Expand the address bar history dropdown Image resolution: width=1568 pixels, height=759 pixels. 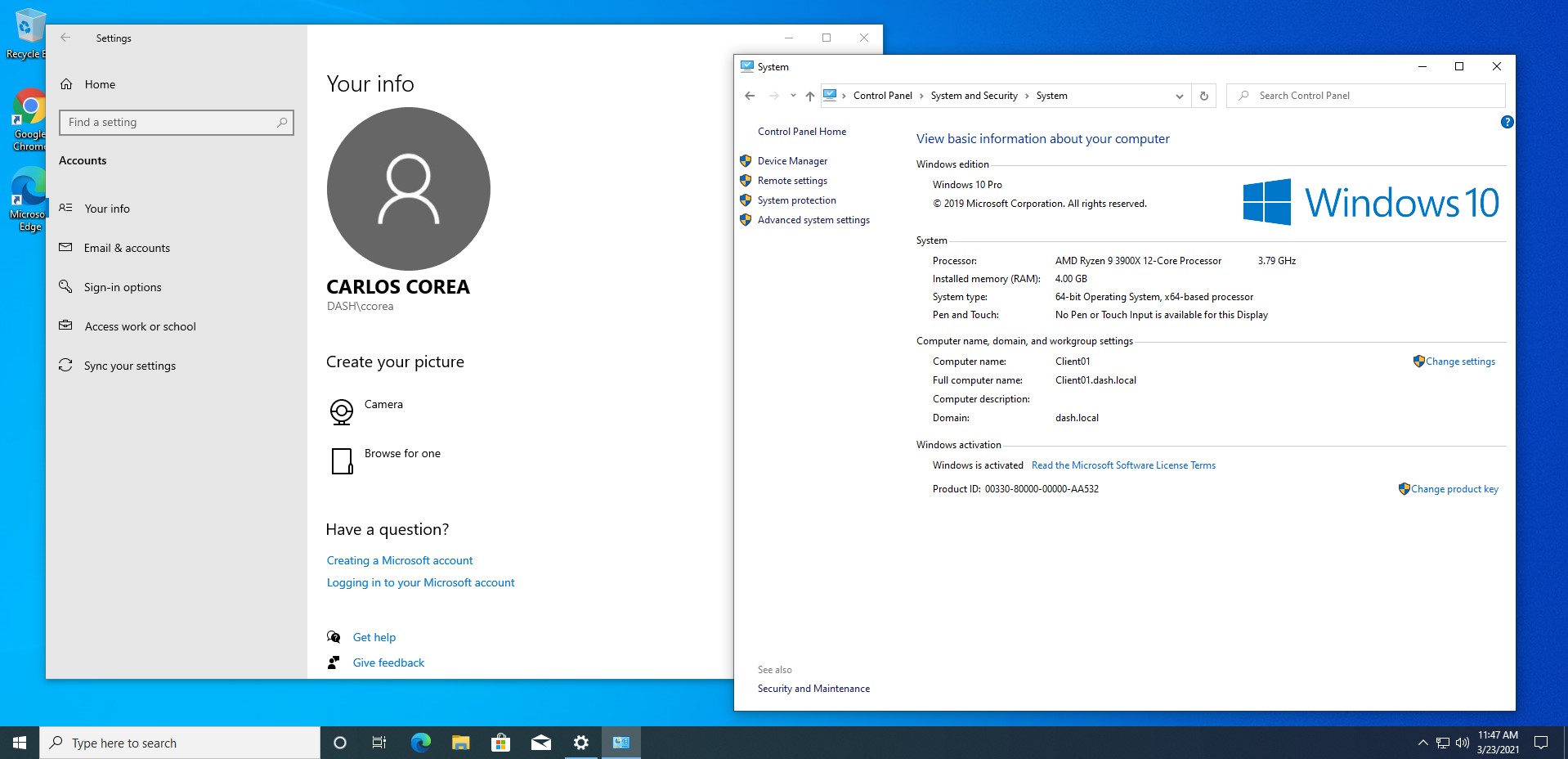coord(1179,96)
